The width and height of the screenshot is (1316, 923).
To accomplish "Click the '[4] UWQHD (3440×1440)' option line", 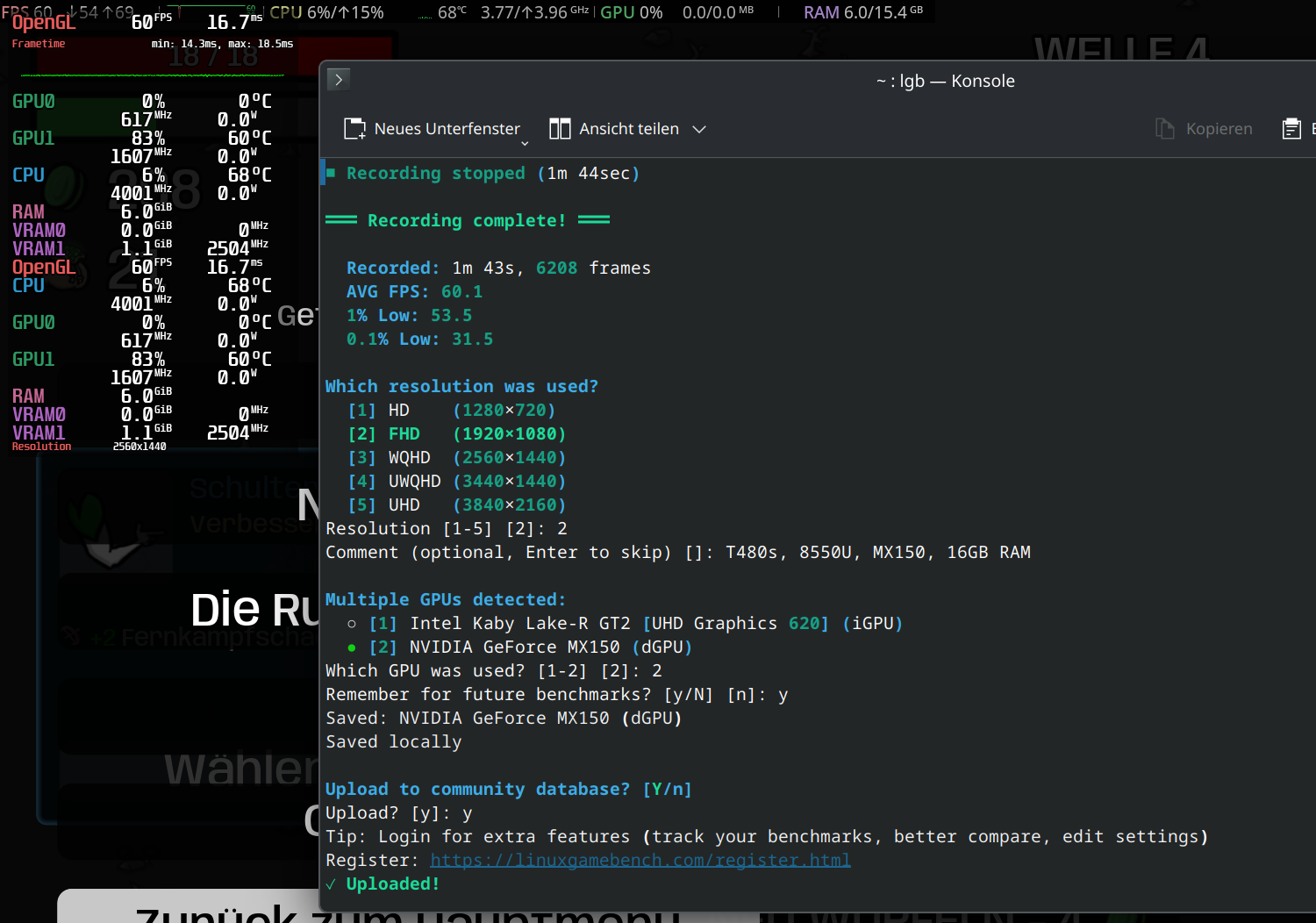I will click(457, 481).
